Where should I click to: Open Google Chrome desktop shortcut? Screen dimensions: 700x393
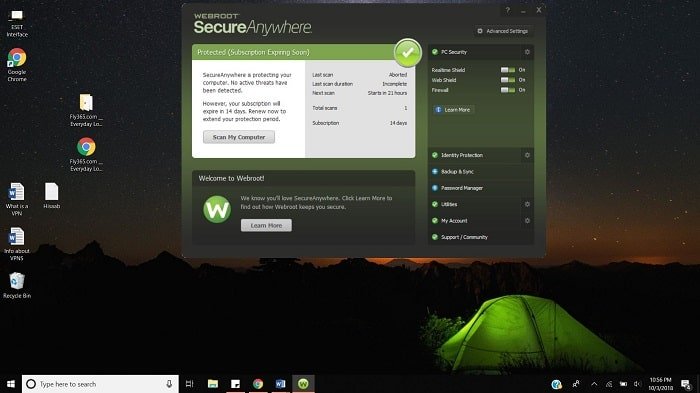coord(17,65)
